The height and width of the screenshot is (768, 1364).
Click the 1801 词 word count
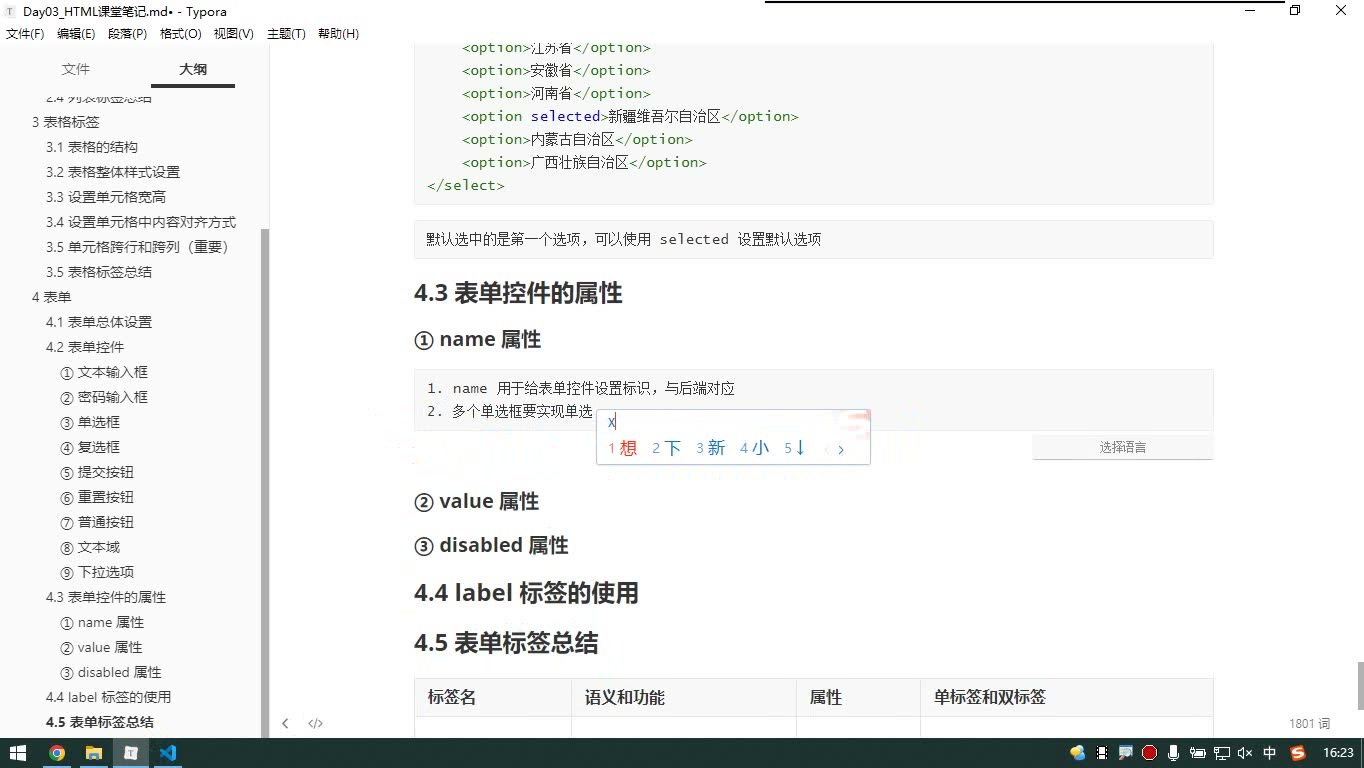(x=1309, y=723)
